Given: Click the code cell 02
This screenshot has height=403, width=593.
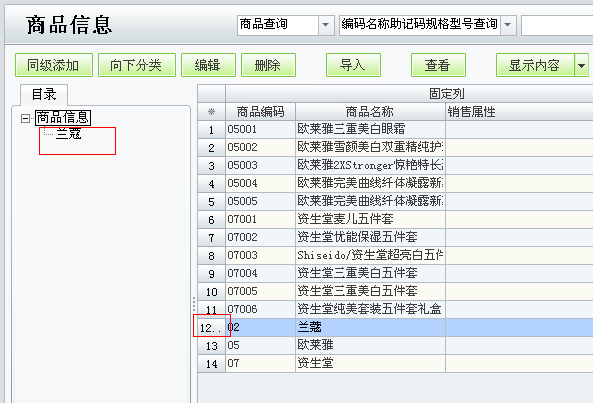Looking at the screenshot, I should pos(260,327).
